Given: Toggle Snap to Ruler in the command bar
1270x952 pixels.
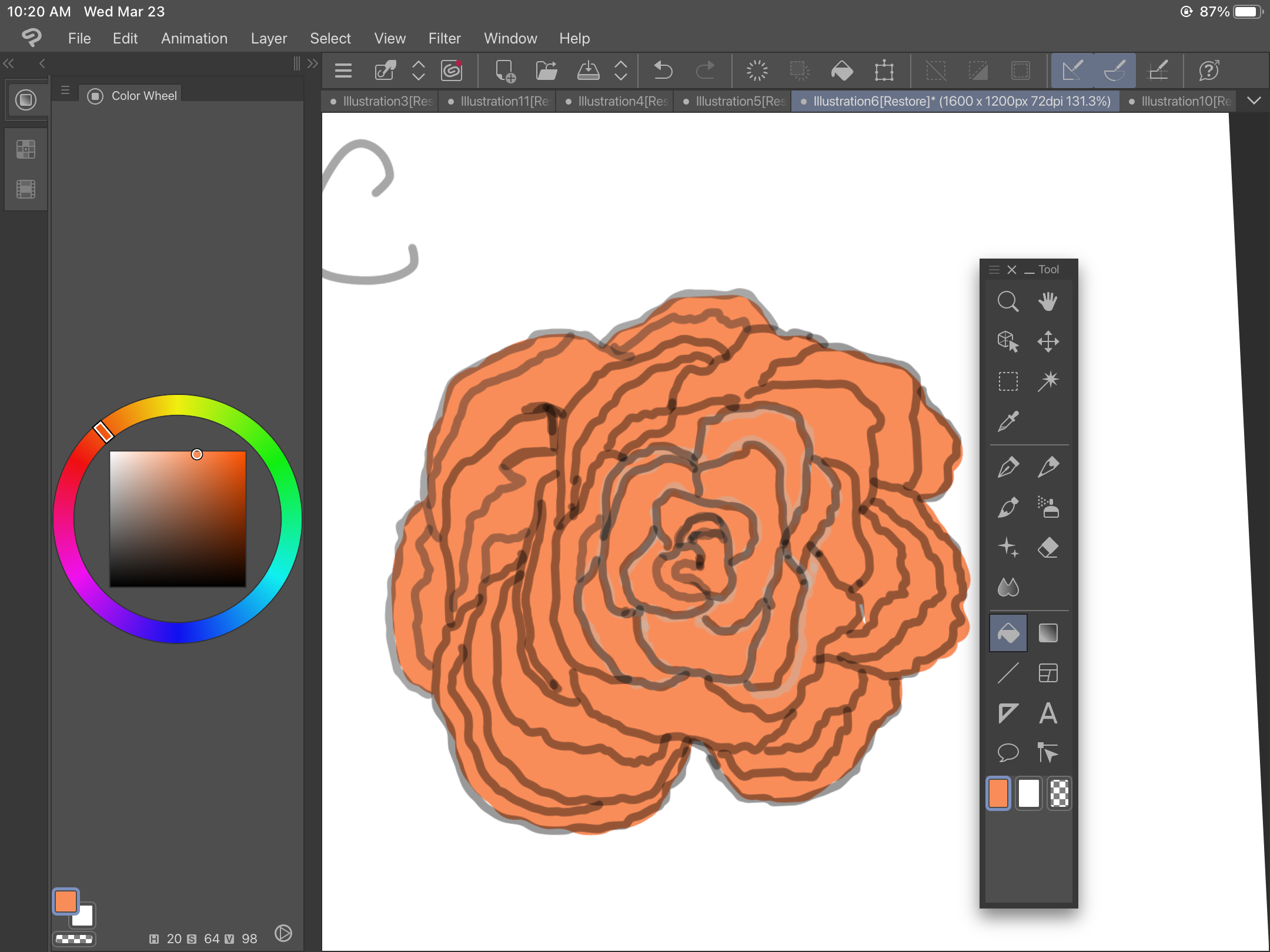Looking at the screenshot, I should pos(1072,71).
